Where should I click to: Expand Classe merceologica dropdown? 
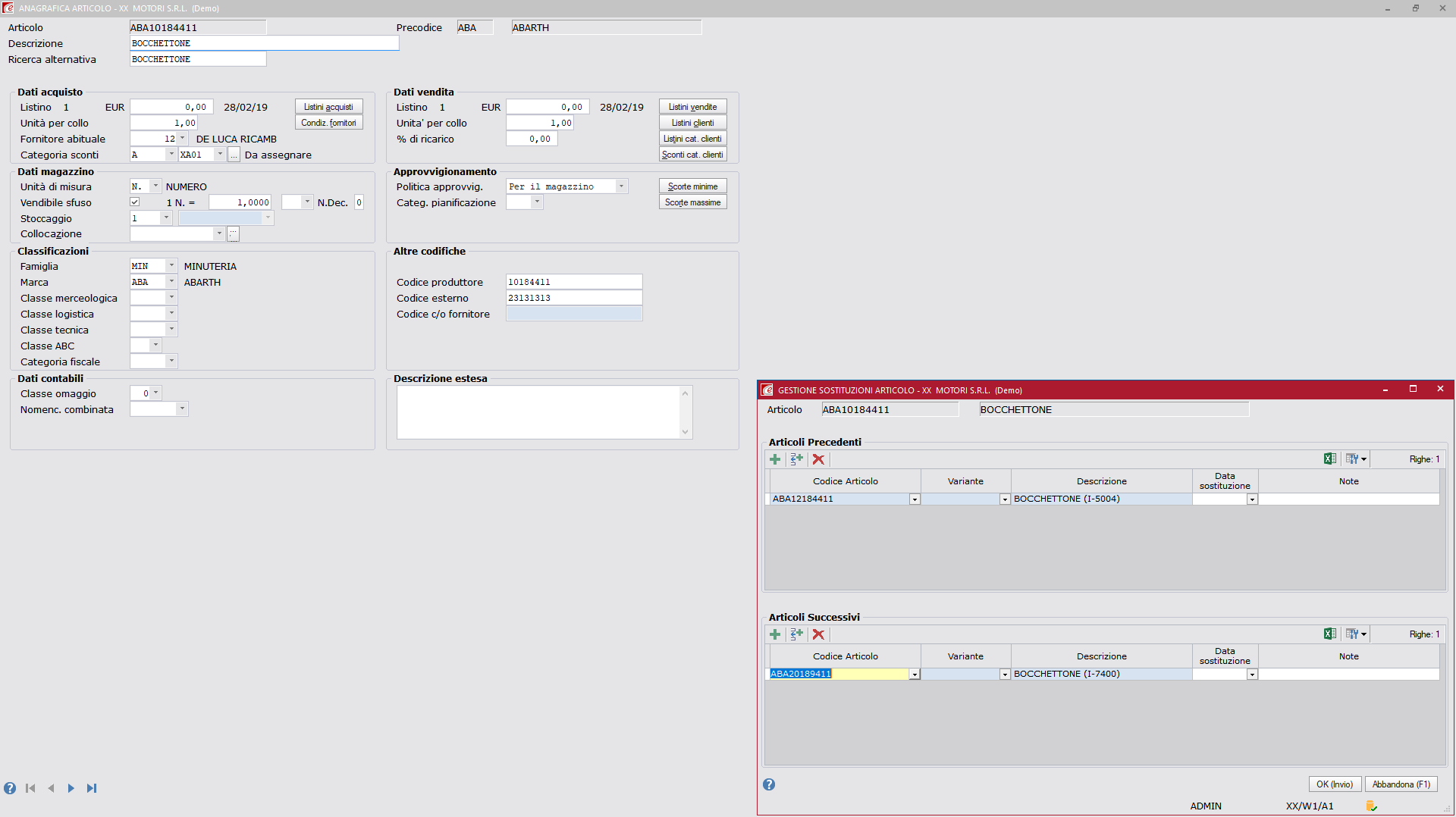click(x=171, y=298)
